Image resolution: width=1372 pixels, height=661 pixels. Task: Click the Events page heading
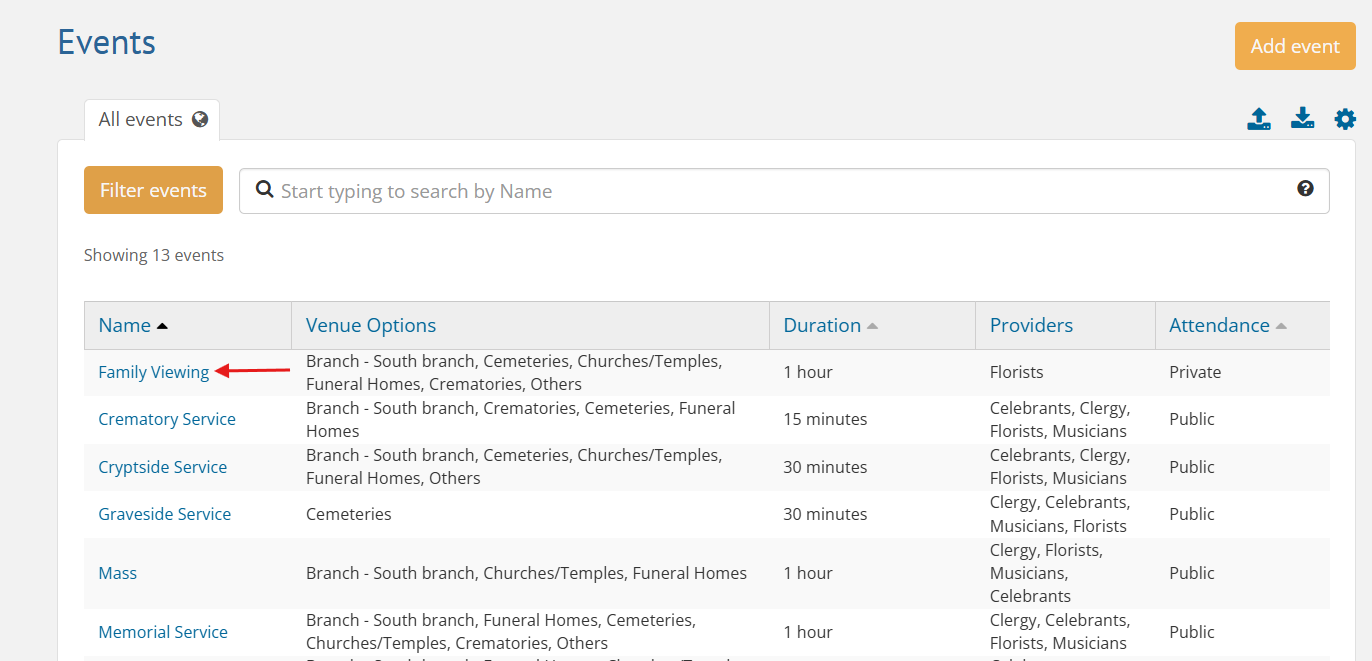coord(107,43)
